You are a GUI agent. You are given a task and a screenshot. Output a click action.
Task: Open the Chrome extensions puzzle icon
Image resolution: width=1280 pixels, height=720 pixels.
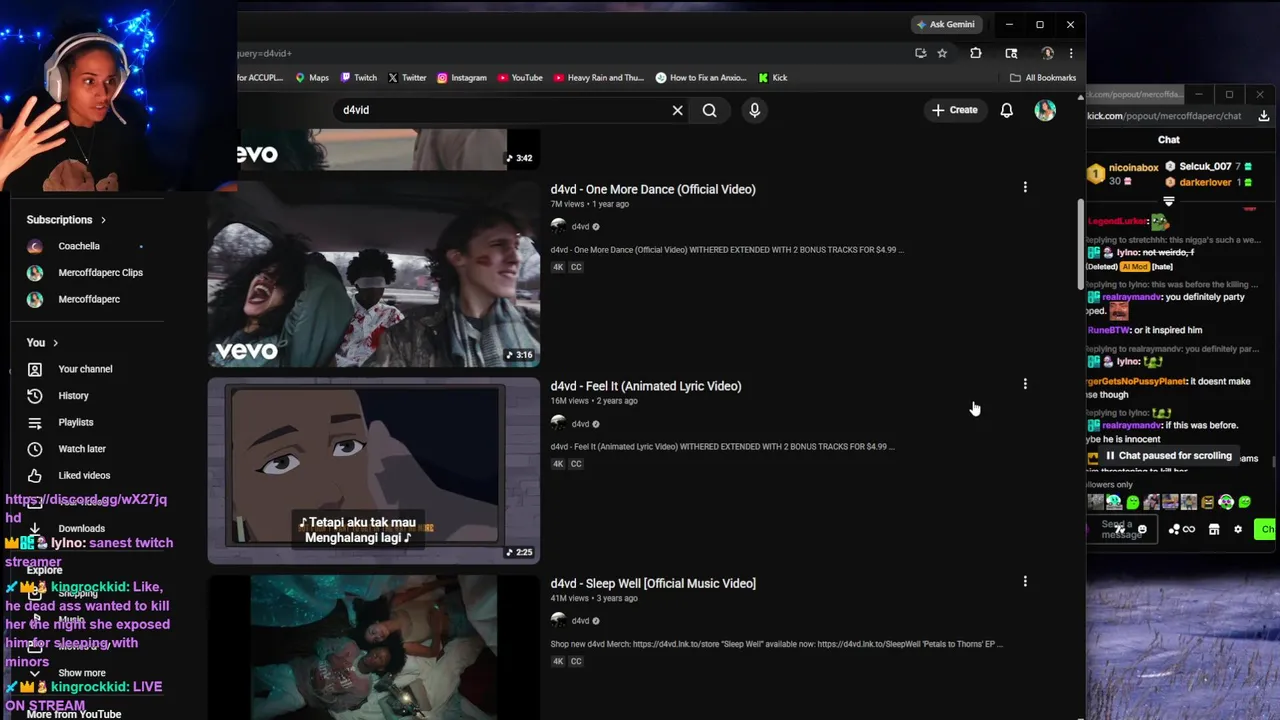[976, 53]
